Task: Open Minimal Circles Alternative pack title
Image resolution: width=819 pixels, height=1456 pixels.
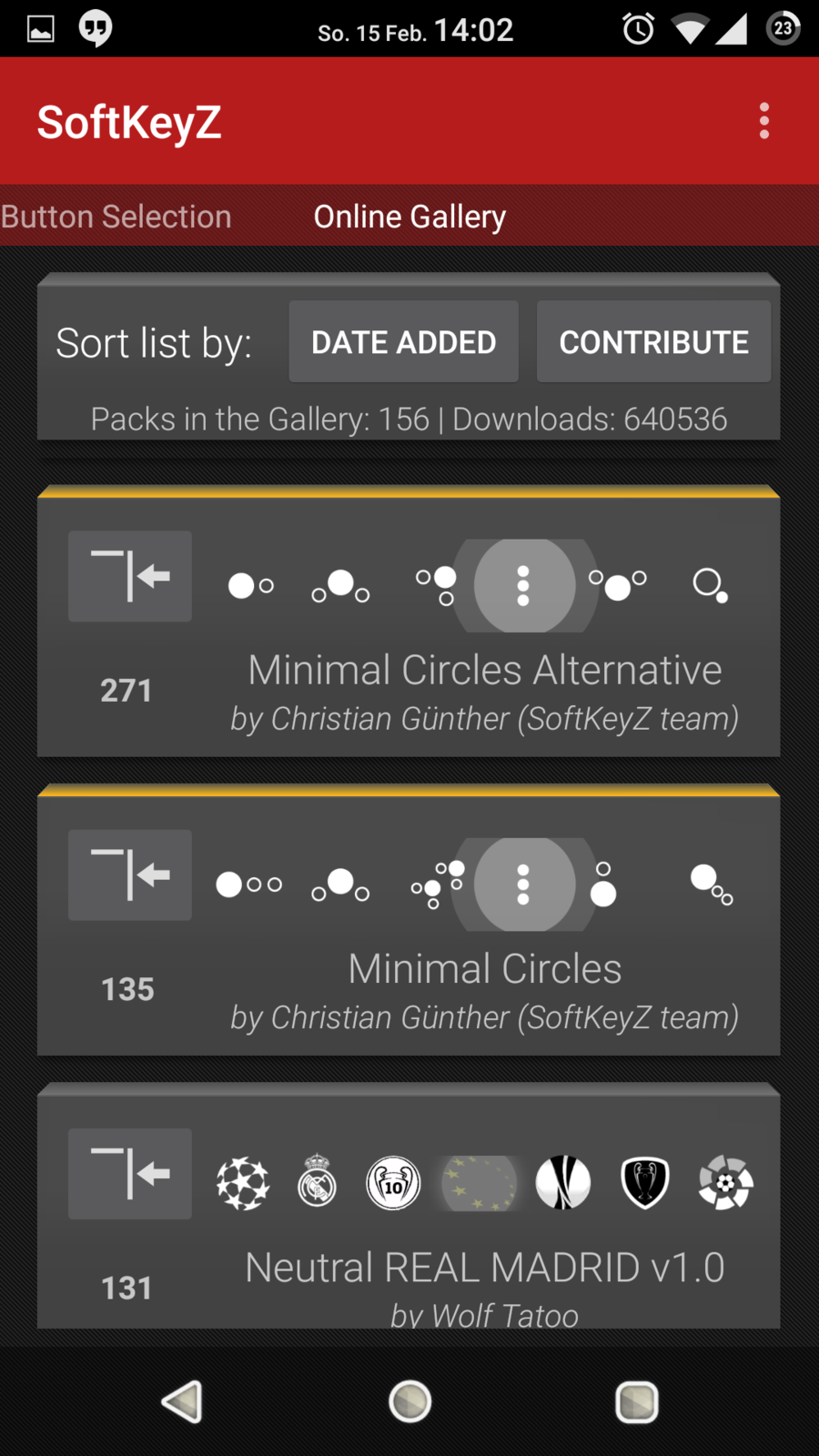Action: point(485,671)
